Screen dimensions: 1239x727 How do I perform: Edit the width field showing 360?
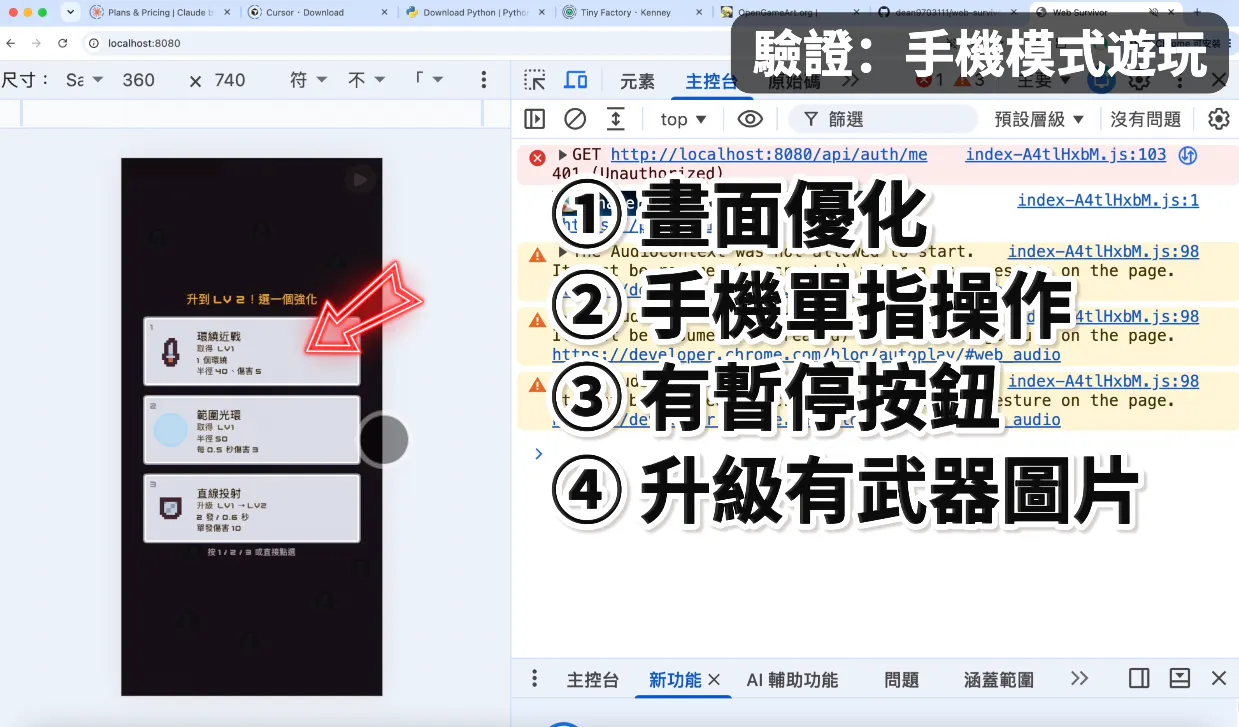click(x=139, y=80)
